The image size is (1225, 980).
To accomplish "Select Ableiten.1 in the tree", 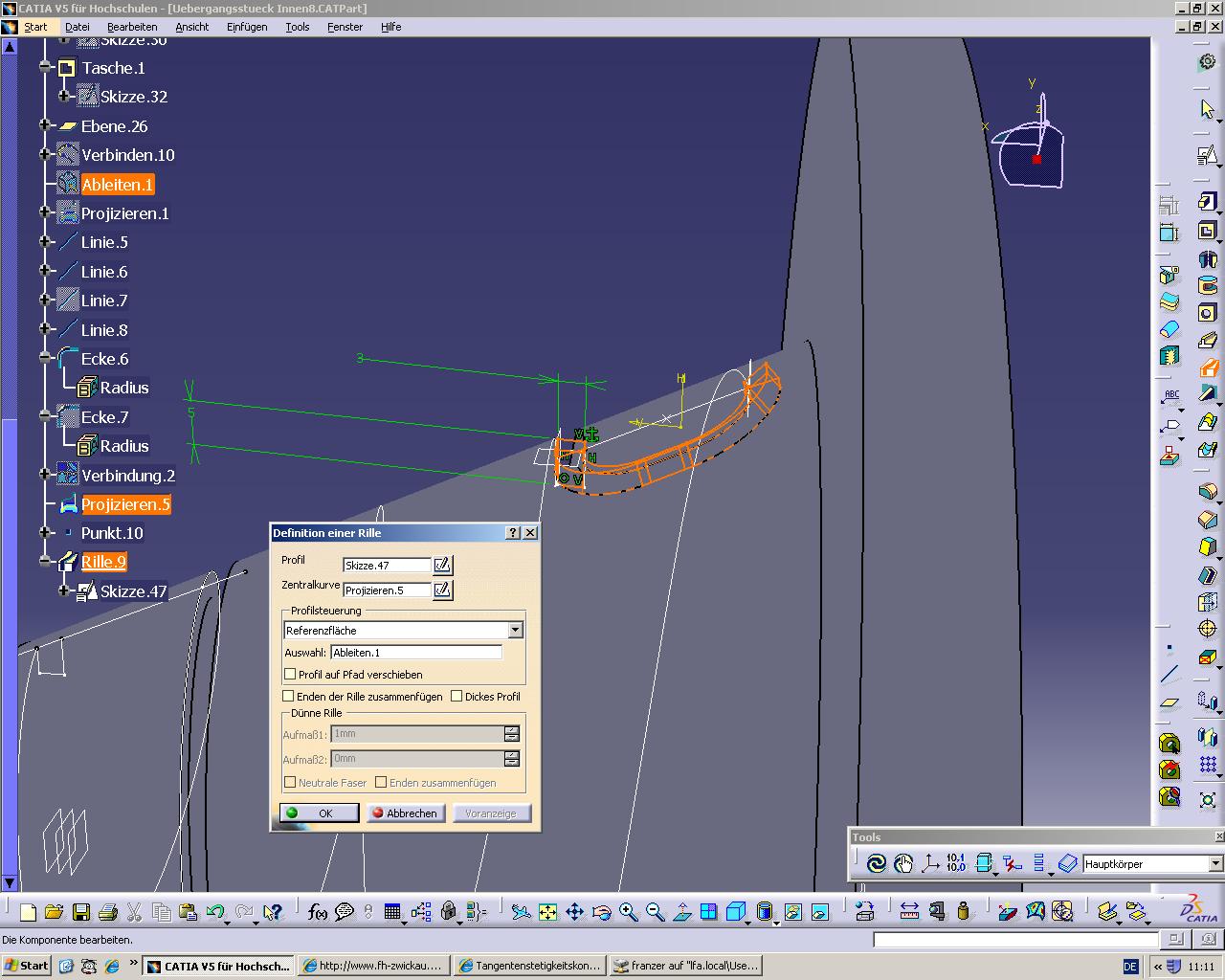I will click(x=117, y=185).
